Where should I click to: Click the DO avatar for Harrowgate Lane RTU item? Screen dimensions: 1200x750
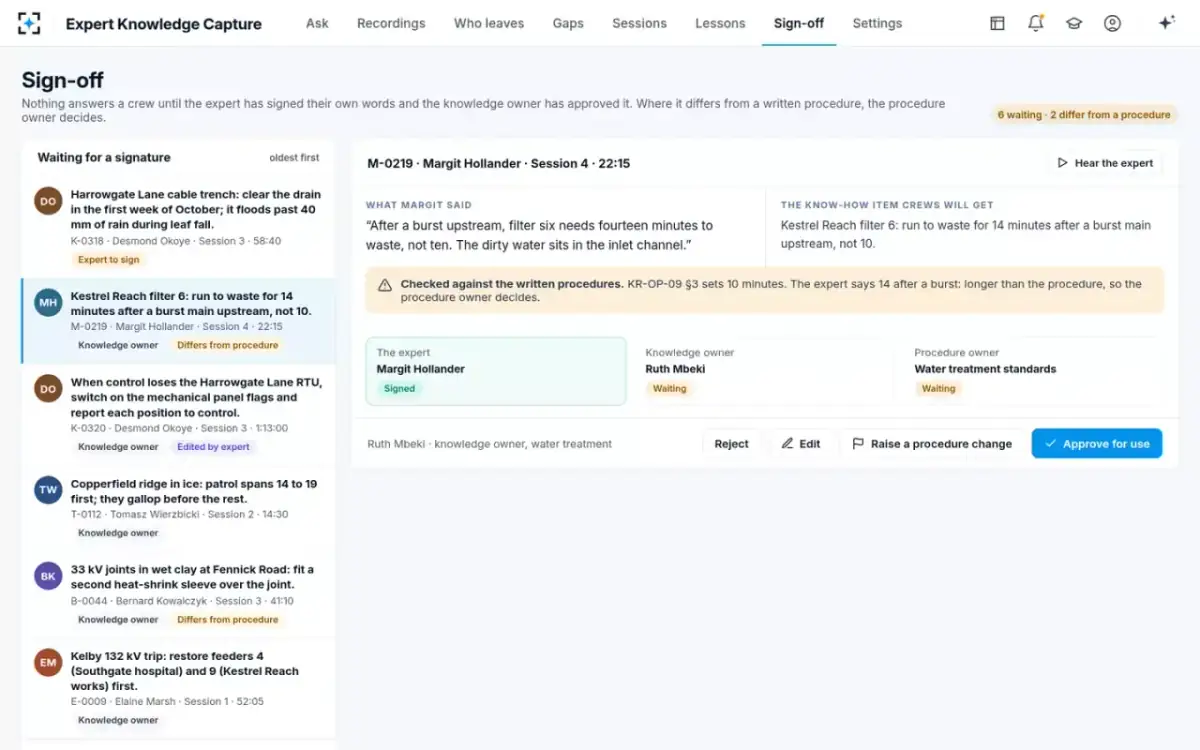point(48,389)
